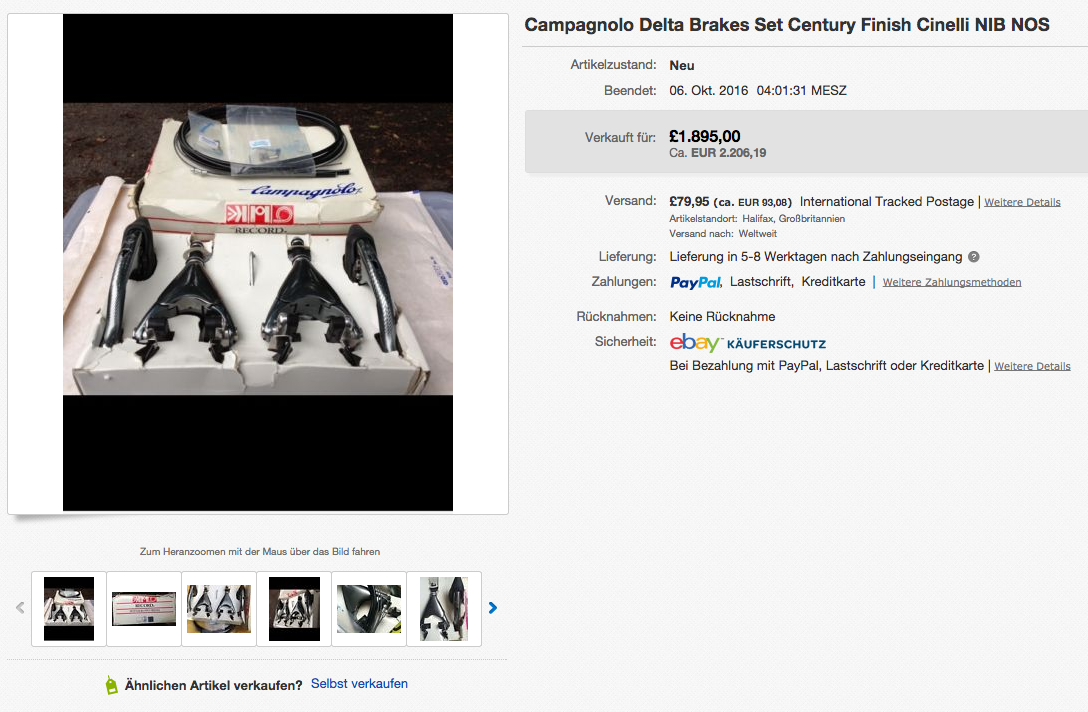Click 'Ähnlichen Artikel verkaufen?' text
Viewport: 1088px width, 712px height.
click(213, 685)
